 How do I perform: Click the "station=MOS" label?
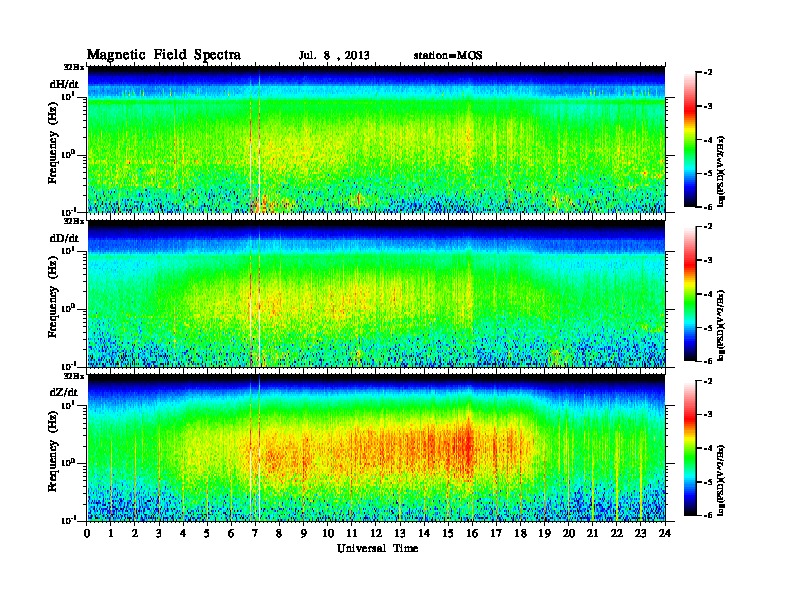click(x=448, y=55)
